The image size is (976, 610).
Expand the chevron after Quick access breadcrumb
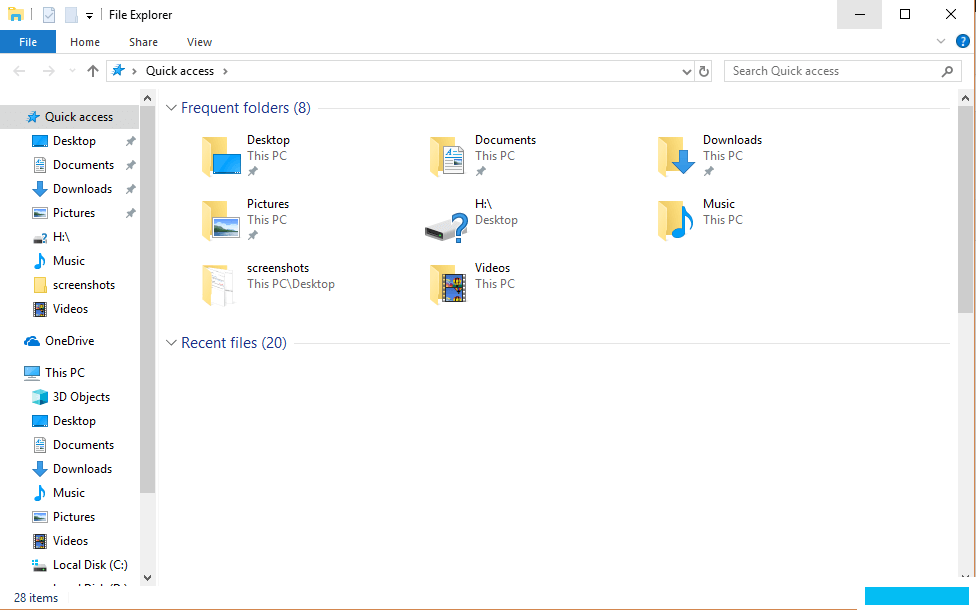(x=225, y=71)
